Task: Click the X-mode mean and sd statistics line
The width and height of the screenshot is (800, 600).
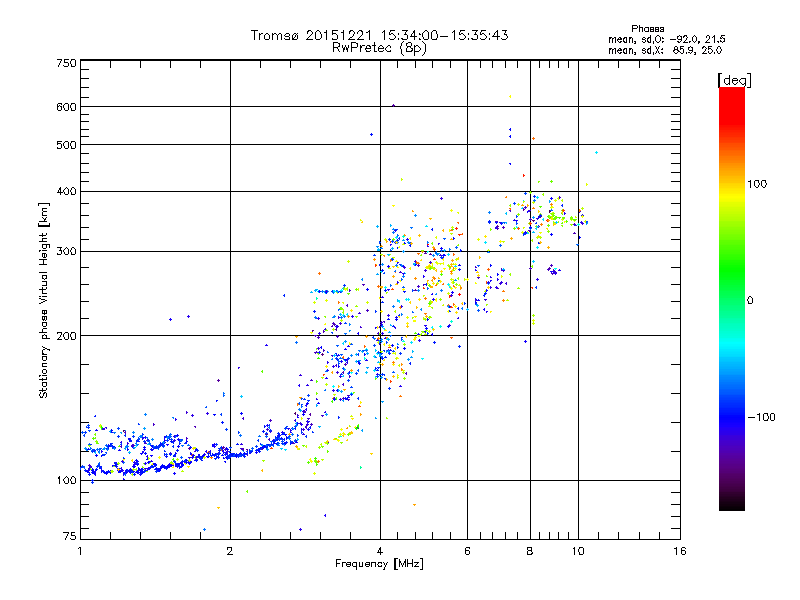Action: pos(666,49)
